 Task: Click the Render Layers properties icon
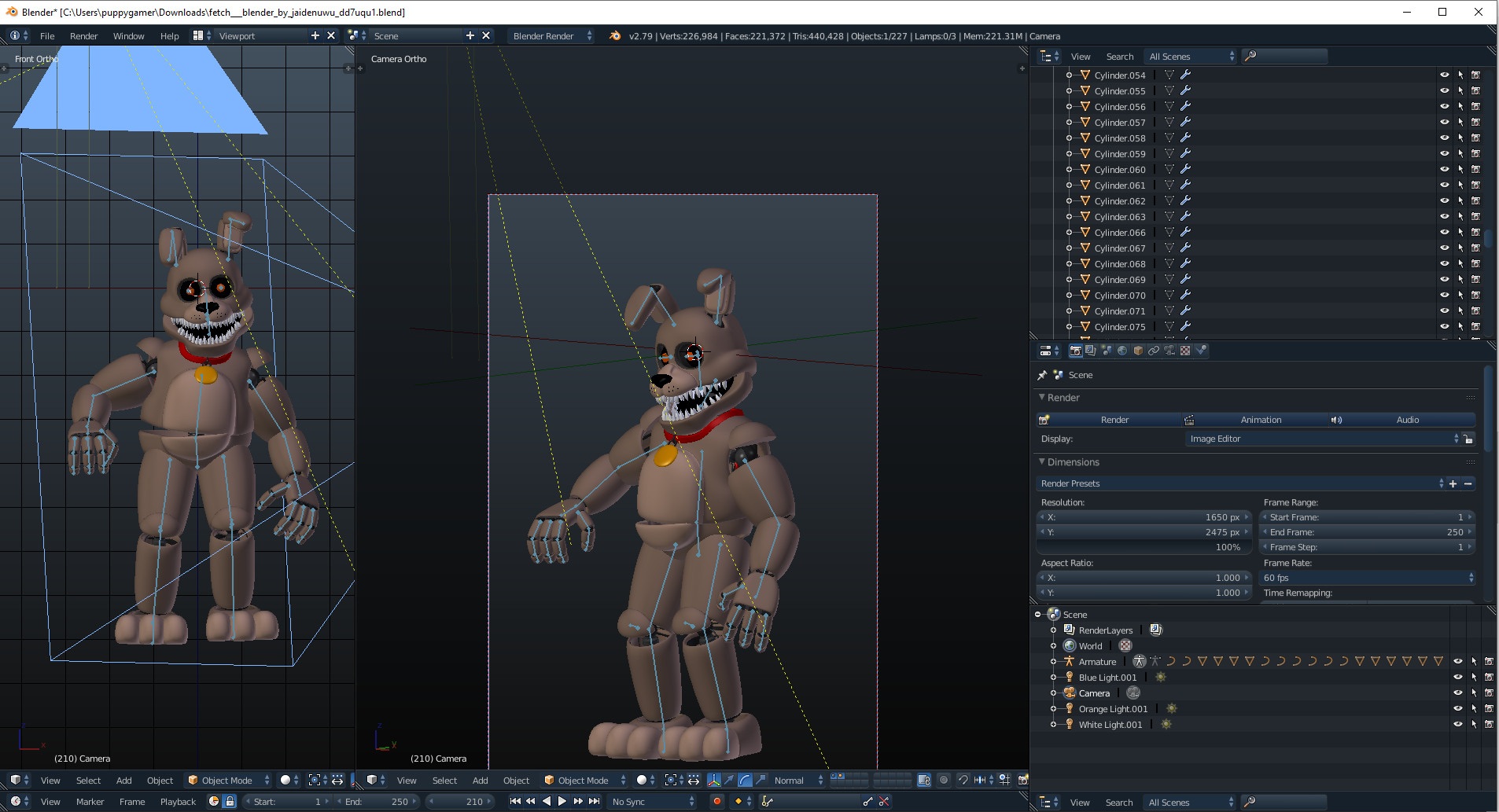click(1091, 351)
